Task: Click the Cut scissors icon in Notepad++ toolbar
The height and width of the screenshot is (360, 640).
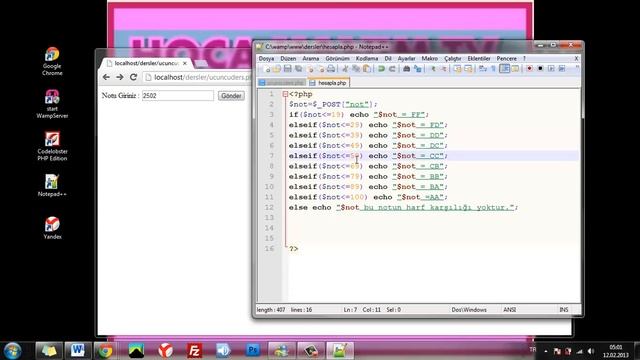Action: coord(345,69)
